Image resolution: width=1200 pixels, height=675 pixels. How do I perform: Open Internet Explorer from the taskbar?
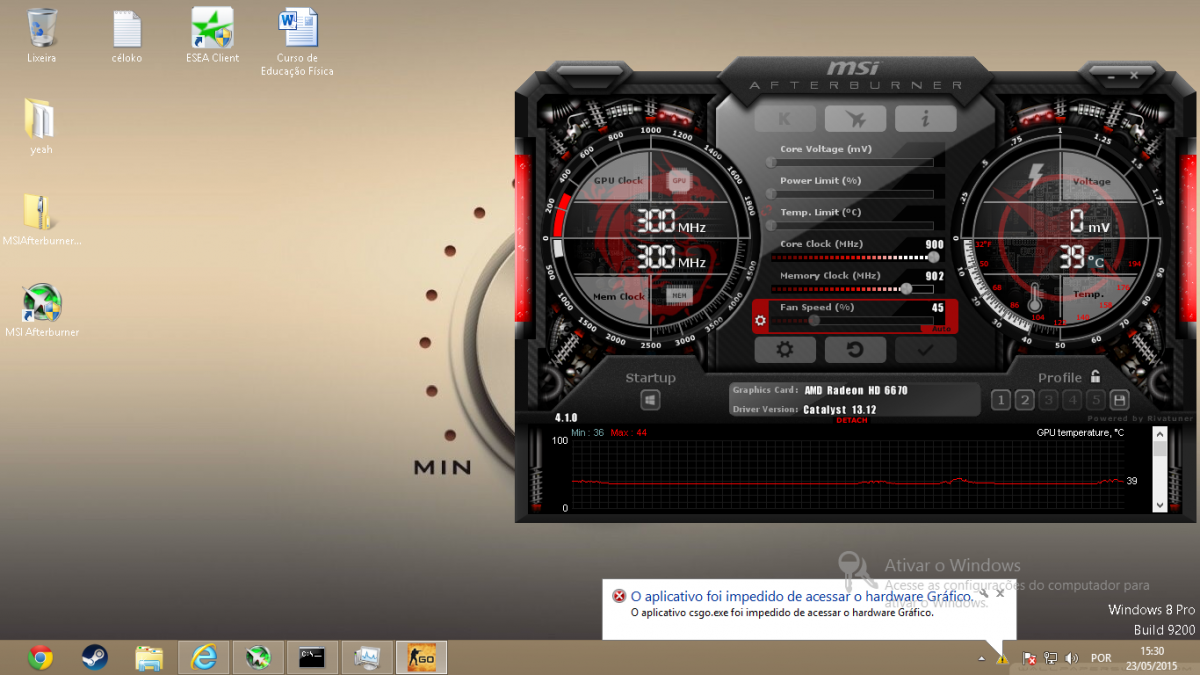(204, 658)
